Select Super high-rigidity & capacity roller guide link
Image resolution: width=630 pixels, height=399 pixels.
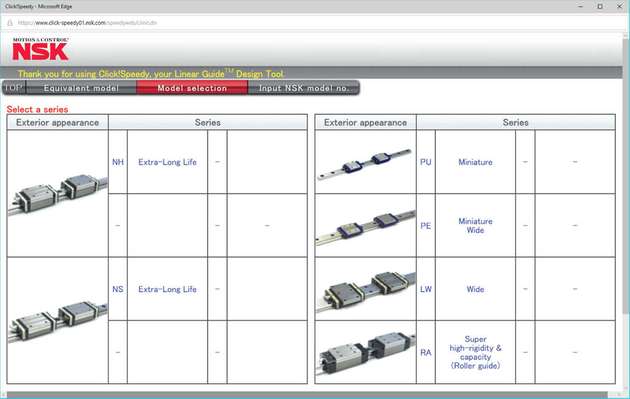475,352
